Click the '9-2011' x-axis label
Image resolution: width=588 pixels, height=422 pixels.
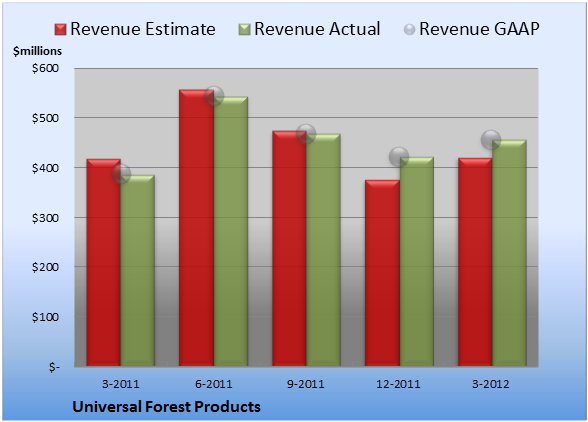306,384
